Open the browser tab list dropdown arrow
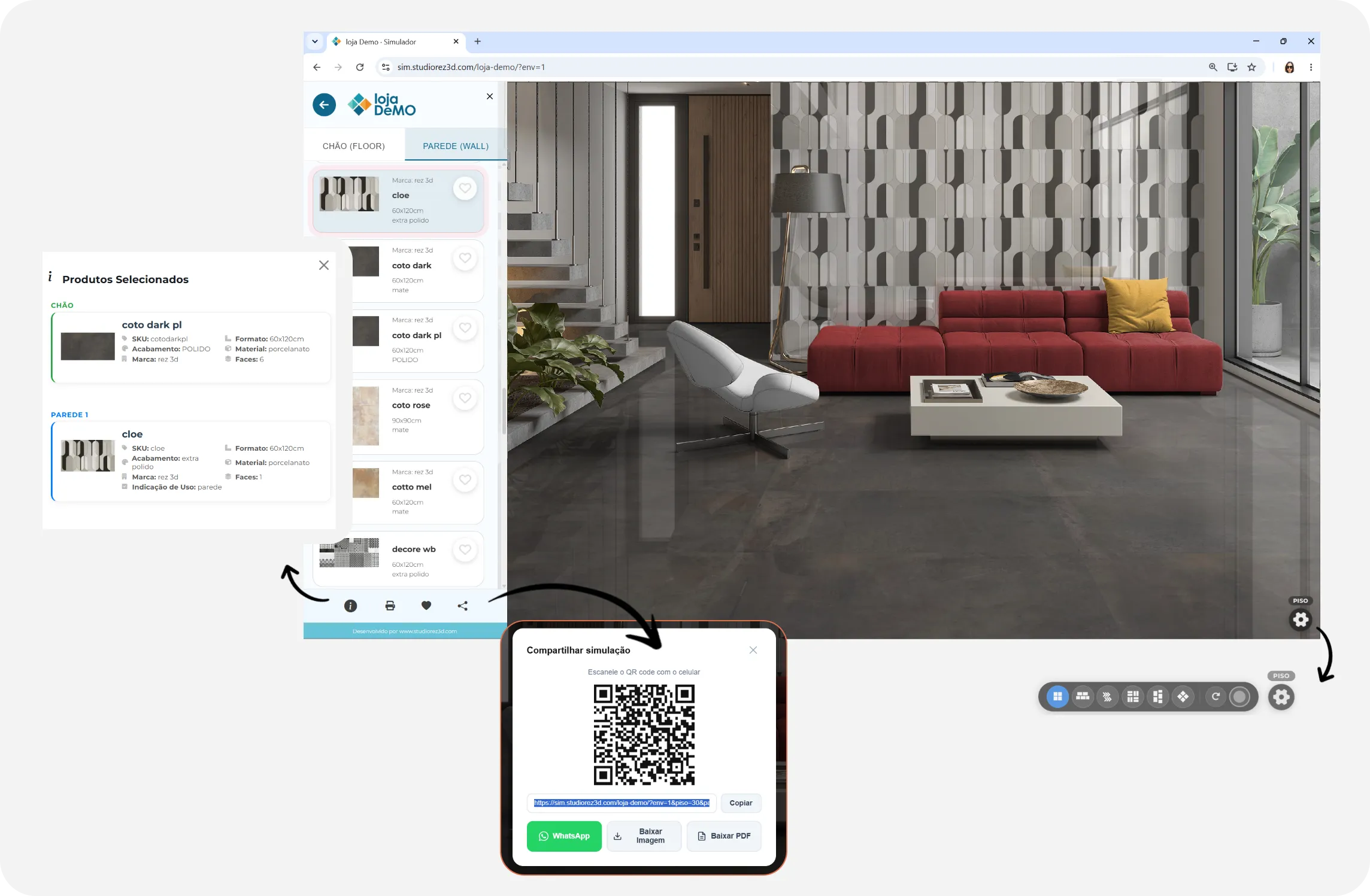 click(x=315, y=41)
